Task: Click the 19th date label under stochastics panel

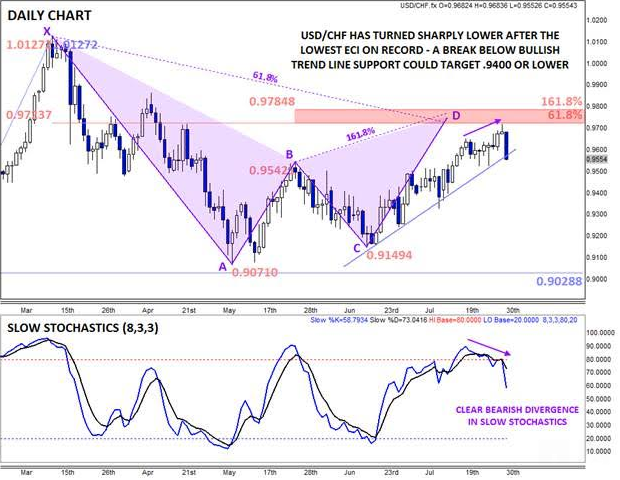Action: click(472, 472)
